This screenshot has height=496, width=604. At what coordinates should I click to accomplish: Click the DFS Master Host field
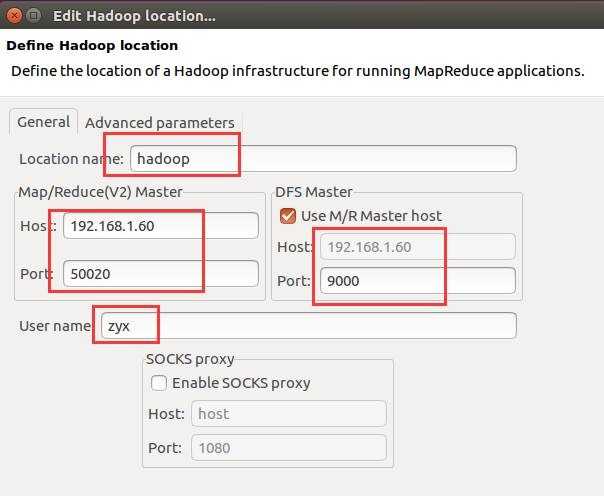pos(418,247)
